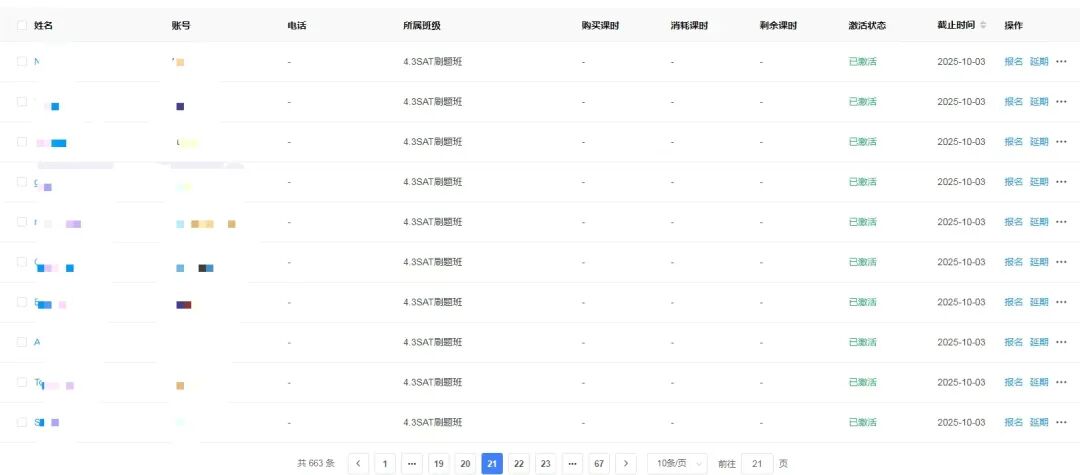This screenshot has height=475, width=1080.
Task: Open the 10条/页 page size dropdown
Action: pyautogui.click(x=677, y=463)
